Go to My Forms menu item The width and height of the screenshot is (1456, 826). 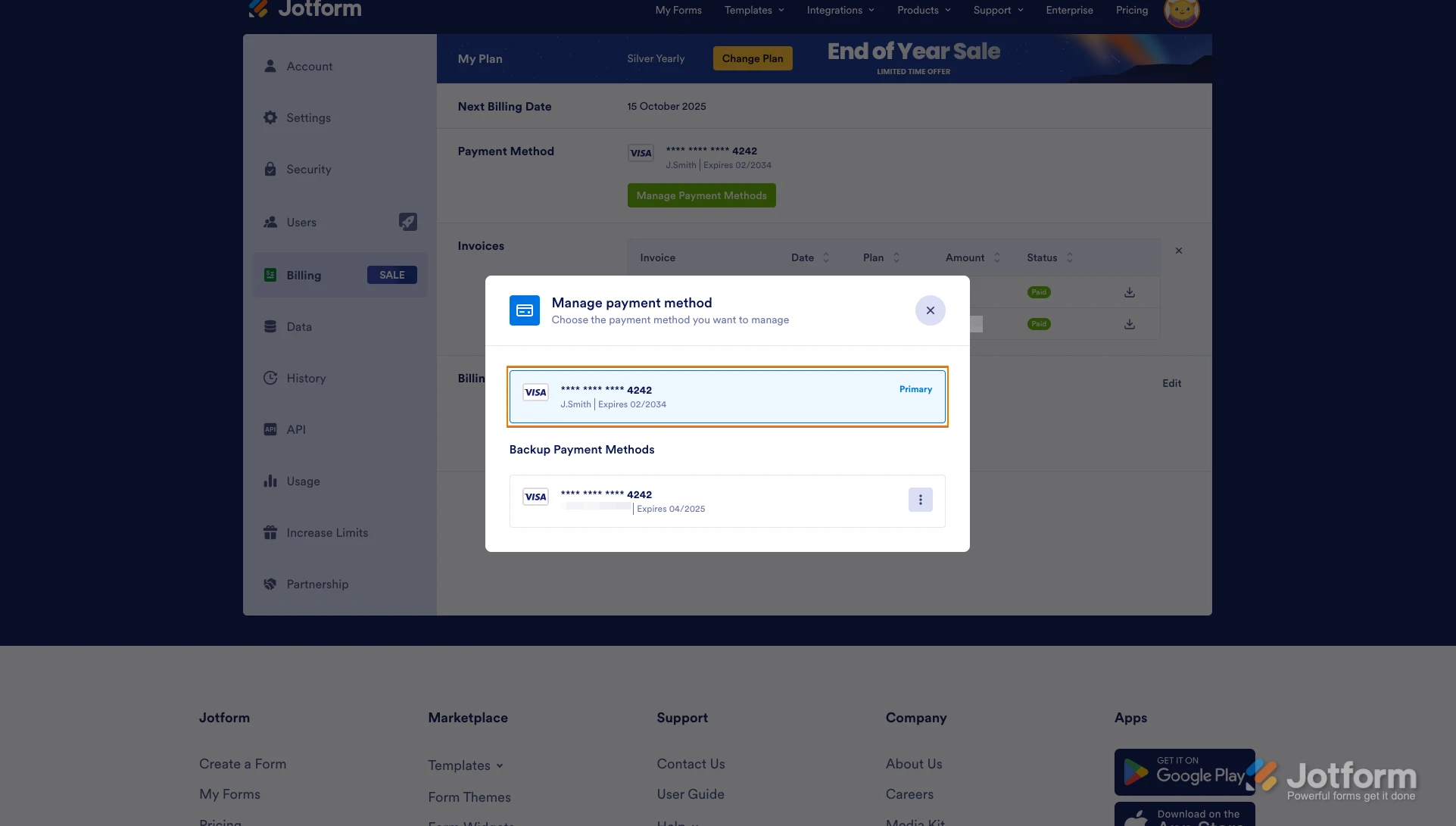point(678,10)
